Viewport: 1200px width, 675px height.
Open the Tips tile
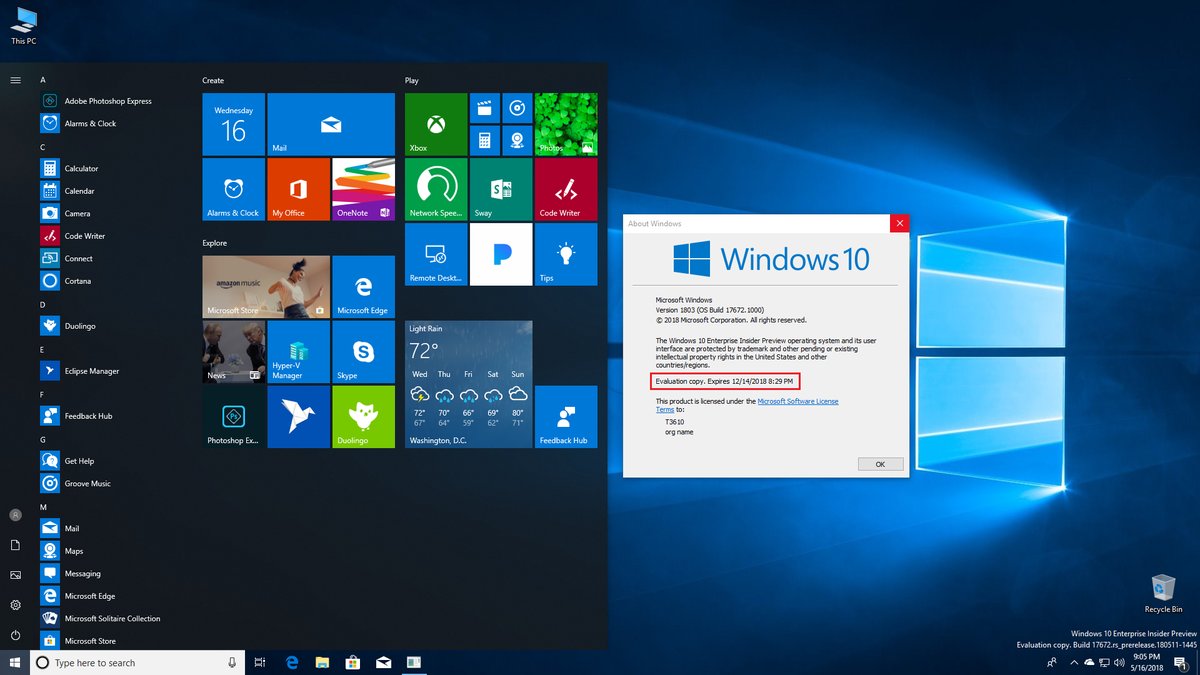pos(566,255)
